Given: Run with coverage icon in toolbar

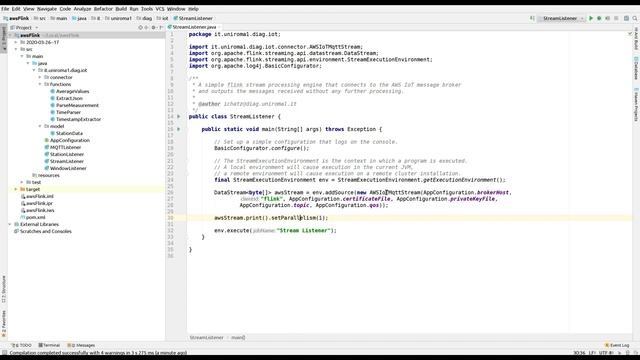Looking at the screenshot, I should 607,18.
